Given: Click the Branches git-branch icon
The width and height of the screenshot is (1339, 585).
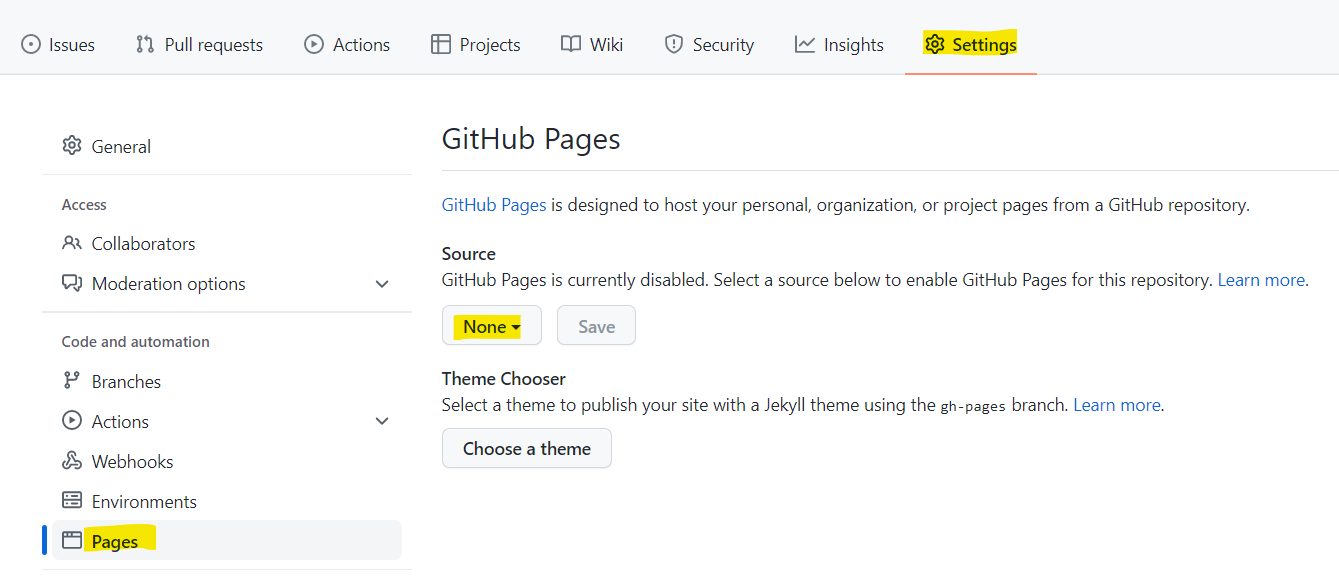Looking at the screenshot, I should click(71, 381).
